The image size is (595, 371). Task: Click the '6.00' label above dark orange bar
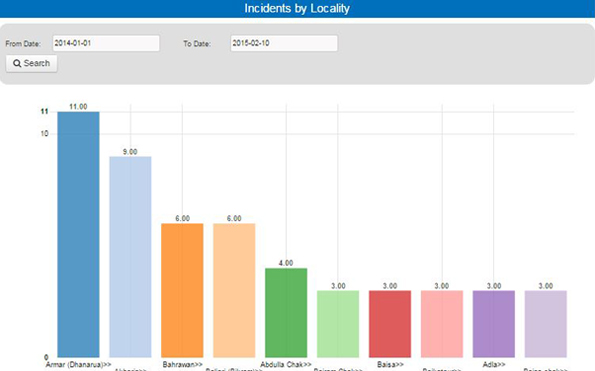tap(183, 219)
